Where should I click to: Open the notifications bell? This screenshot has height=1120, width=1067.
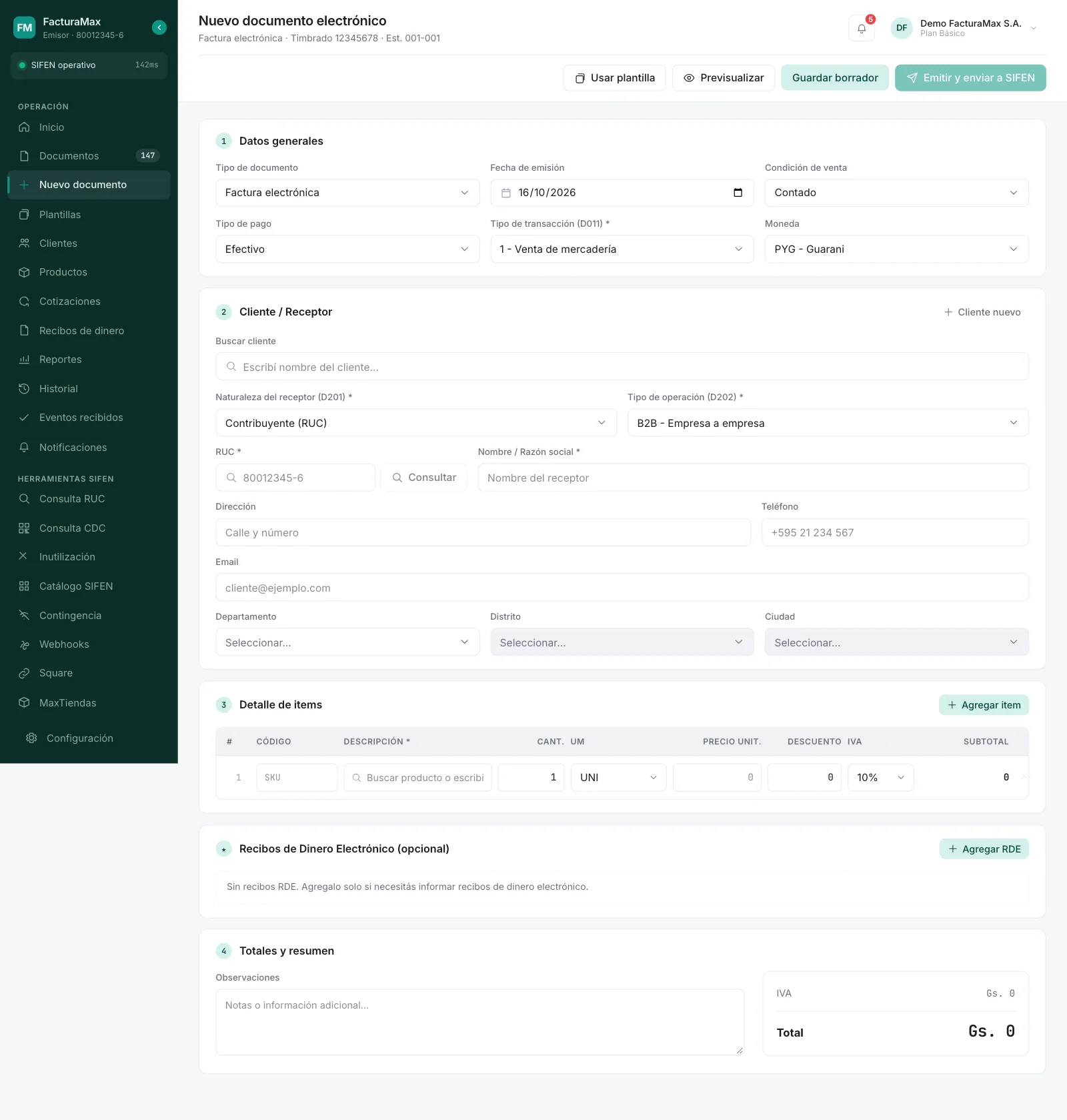pos(862,28)
